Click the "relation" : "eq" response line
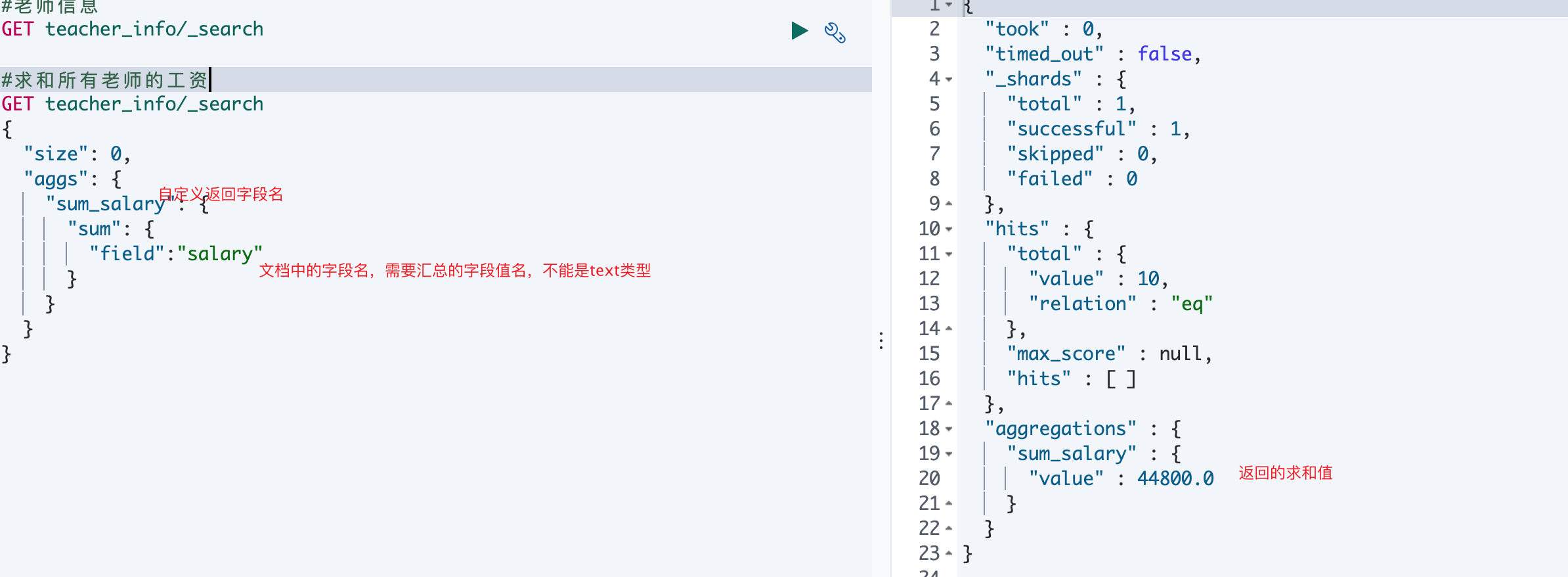This screenshot has width=1568, height=577. [1121, 304]
